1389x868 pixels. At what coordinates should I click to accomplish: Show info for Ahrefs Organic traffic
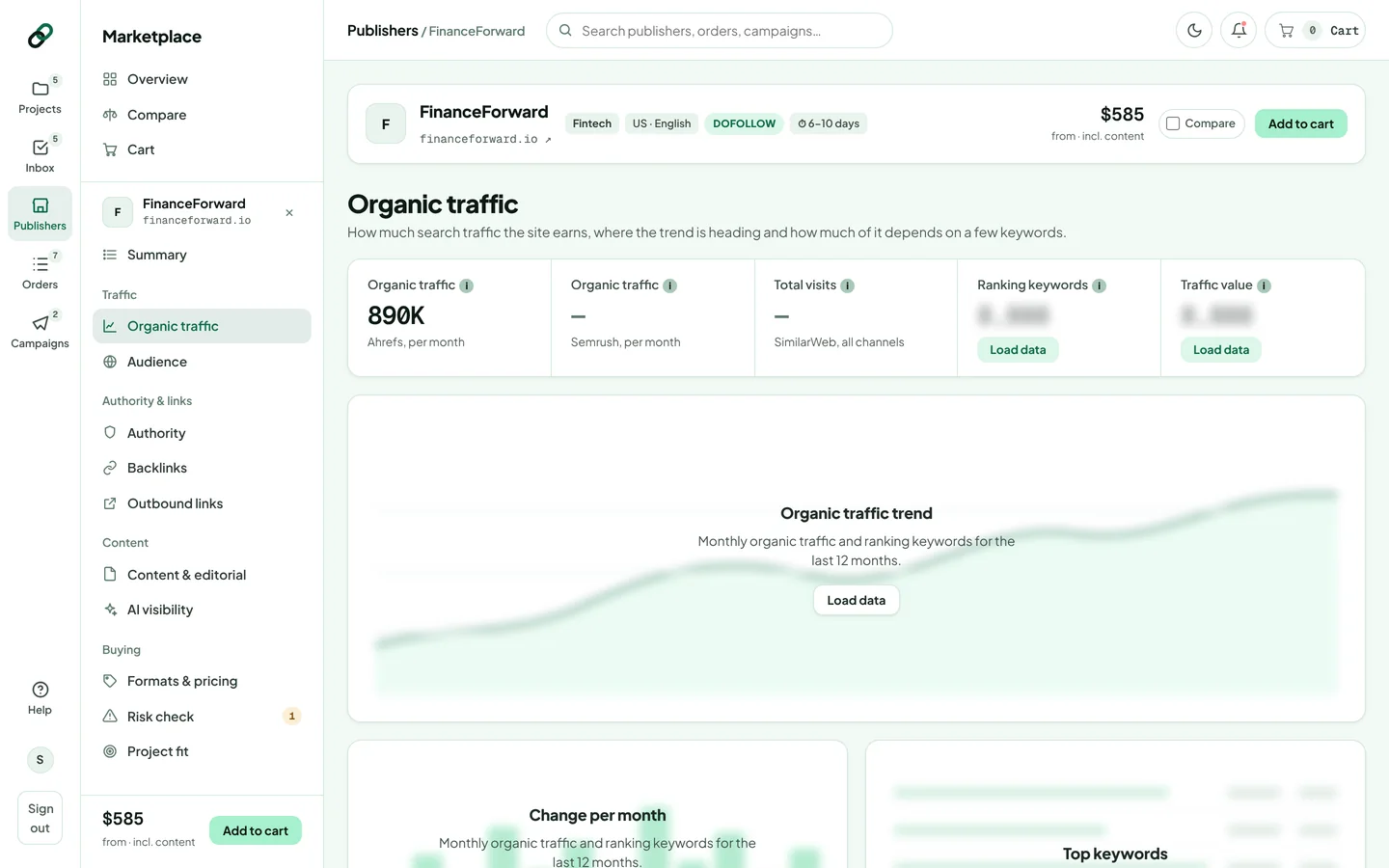(x=467, y=285)
